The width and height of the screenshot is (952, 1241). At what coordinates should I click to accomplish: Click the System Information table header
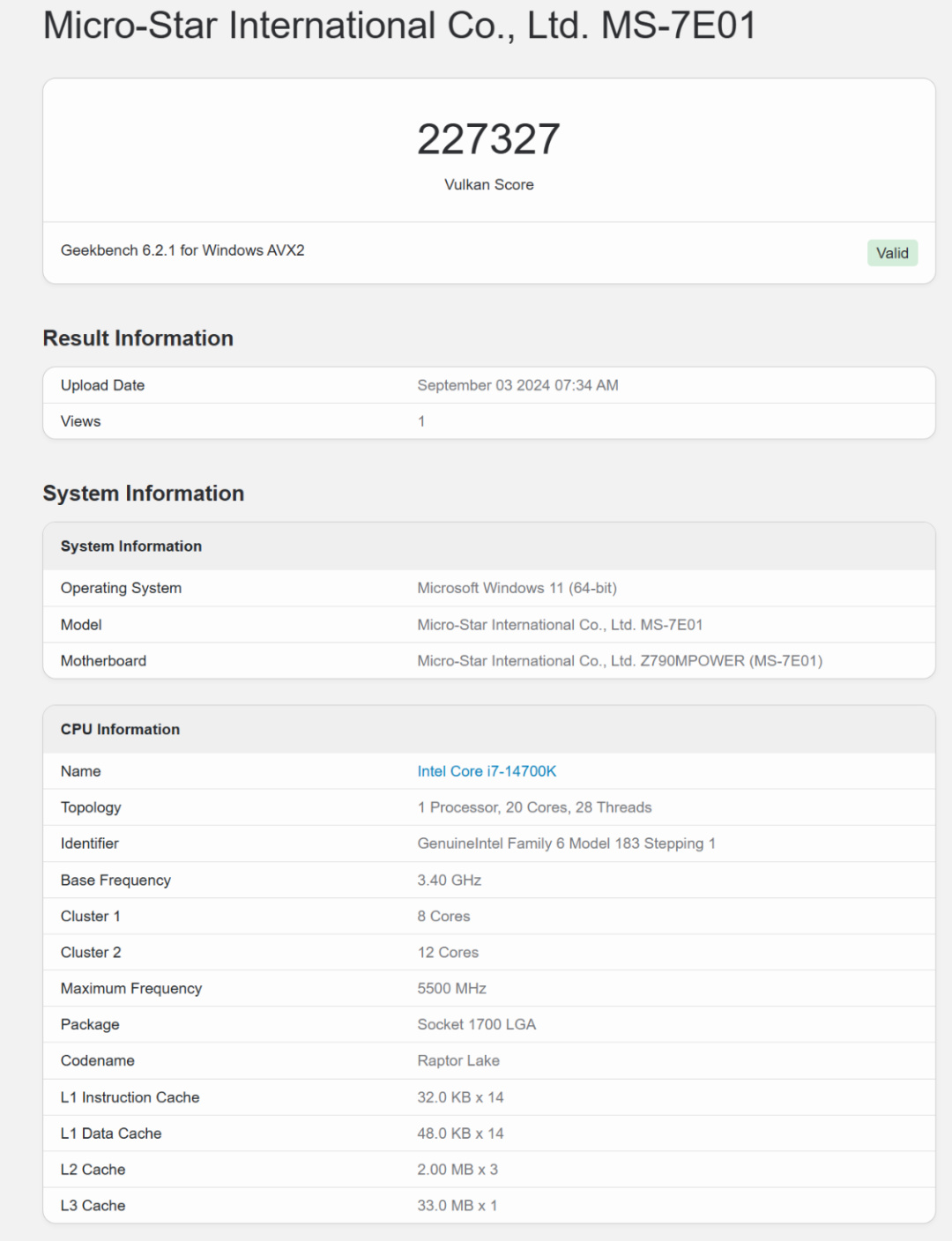click(131, 546)
